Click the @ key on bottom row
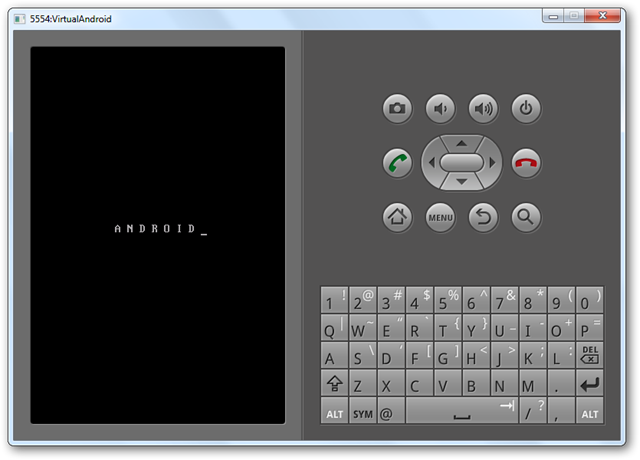Screen dimensions: 640x460 click(x=391, y=410)
